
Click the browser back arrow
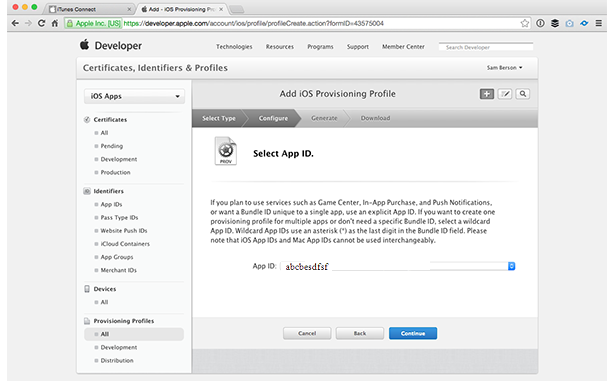point(15,23)
